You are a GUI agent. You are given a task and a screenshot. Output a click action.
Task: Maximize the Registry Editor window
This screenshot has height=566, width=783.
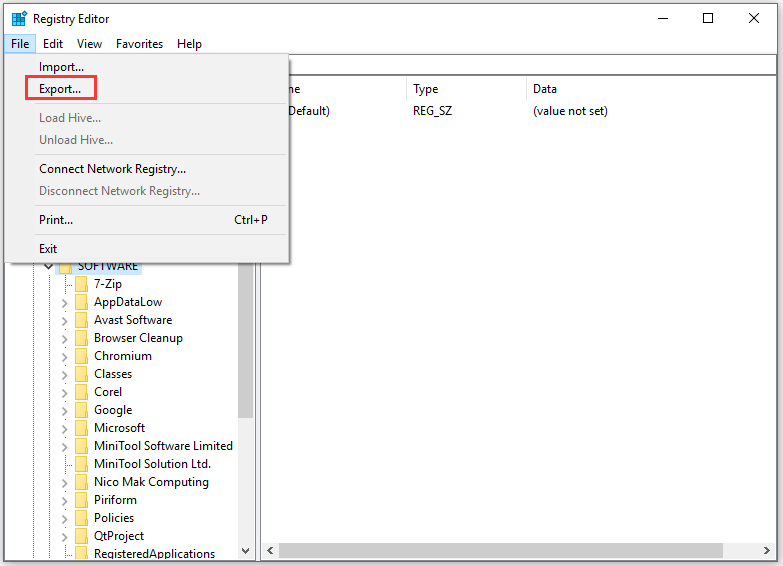[708, 18]
